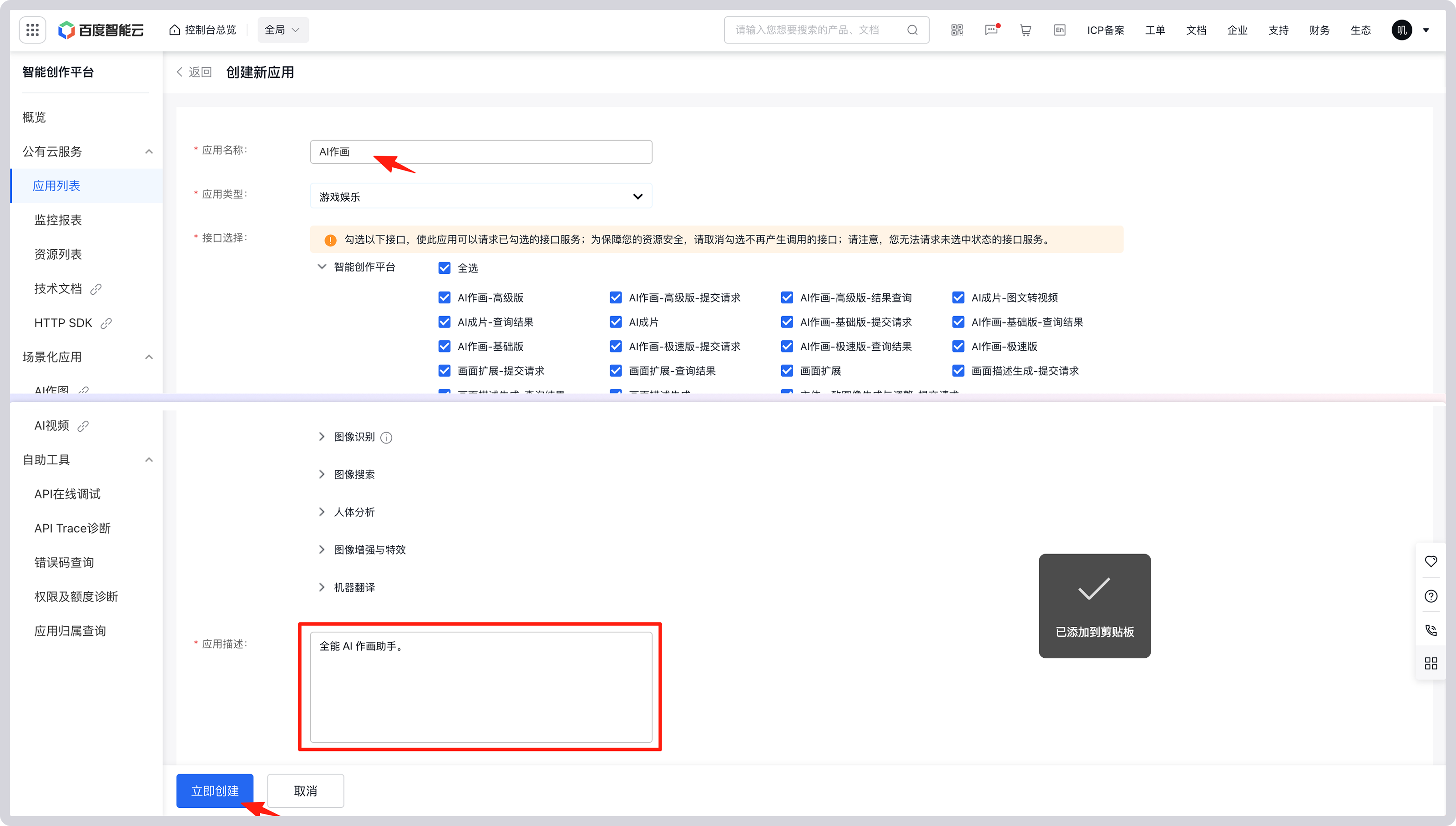Click the help question mark icon
The width and height of the screenshot is (1456, 826).
click(1431, 596)
